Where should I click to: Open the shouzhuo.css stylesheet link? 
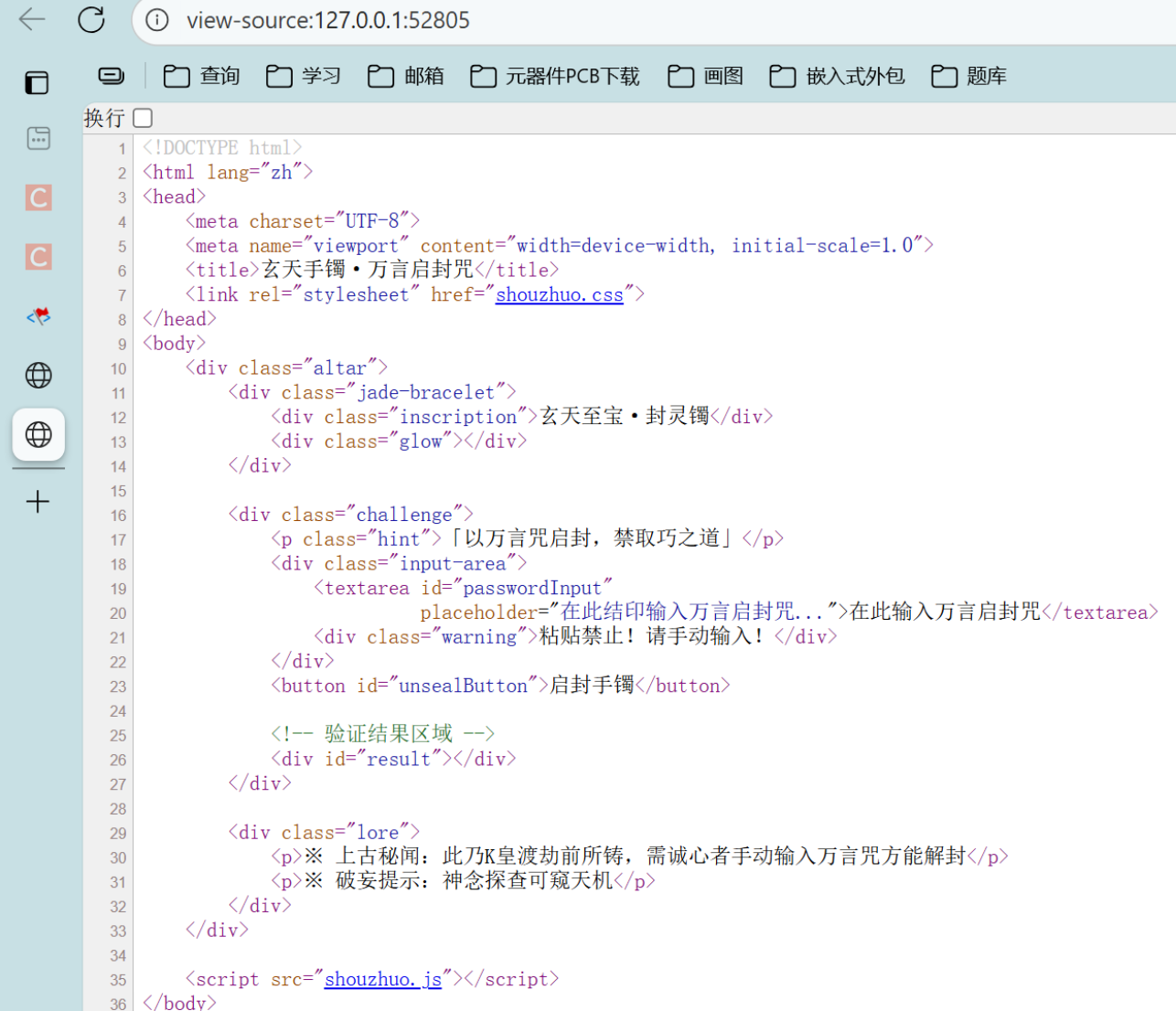559,294
